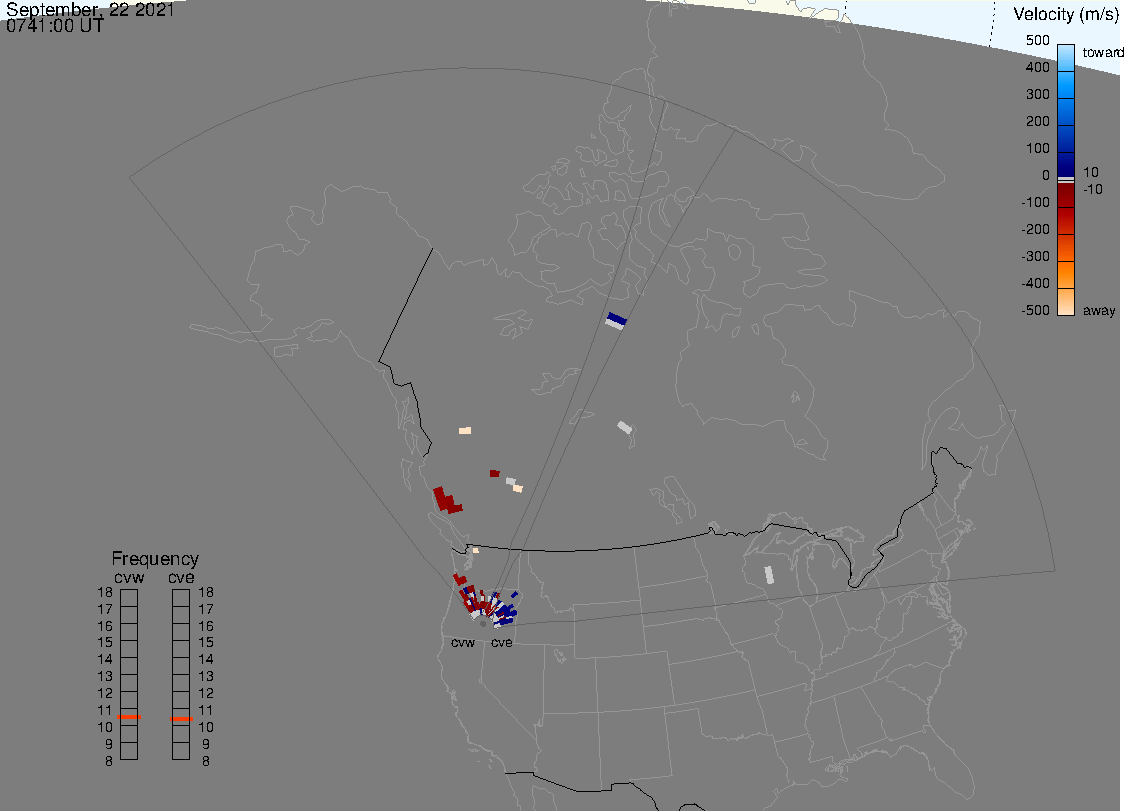Click the peach cell in northern British Columbia

(x=465, y=430)
